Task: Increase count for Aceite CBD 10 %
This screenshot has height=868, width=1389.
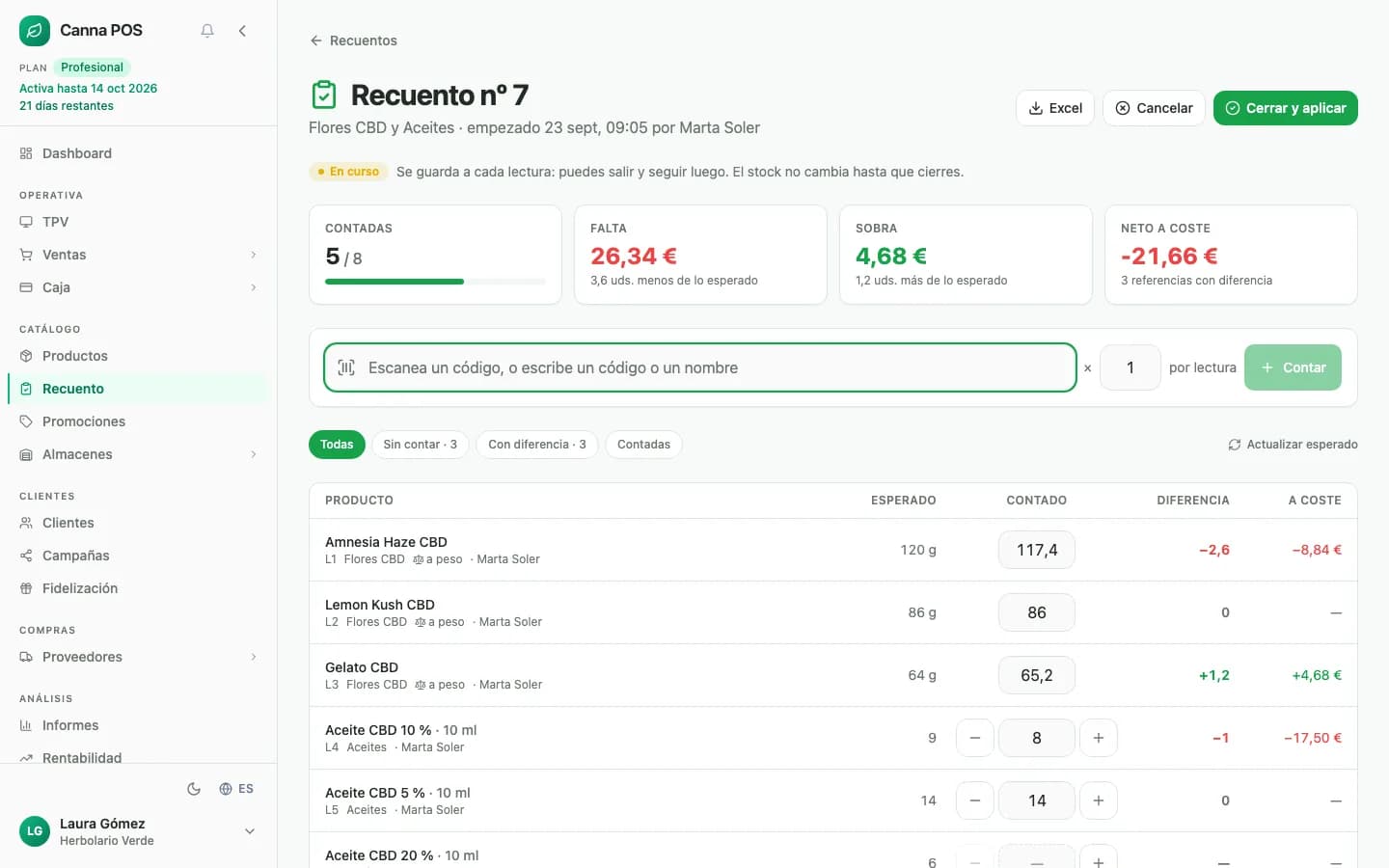Action: [1099, 738]
